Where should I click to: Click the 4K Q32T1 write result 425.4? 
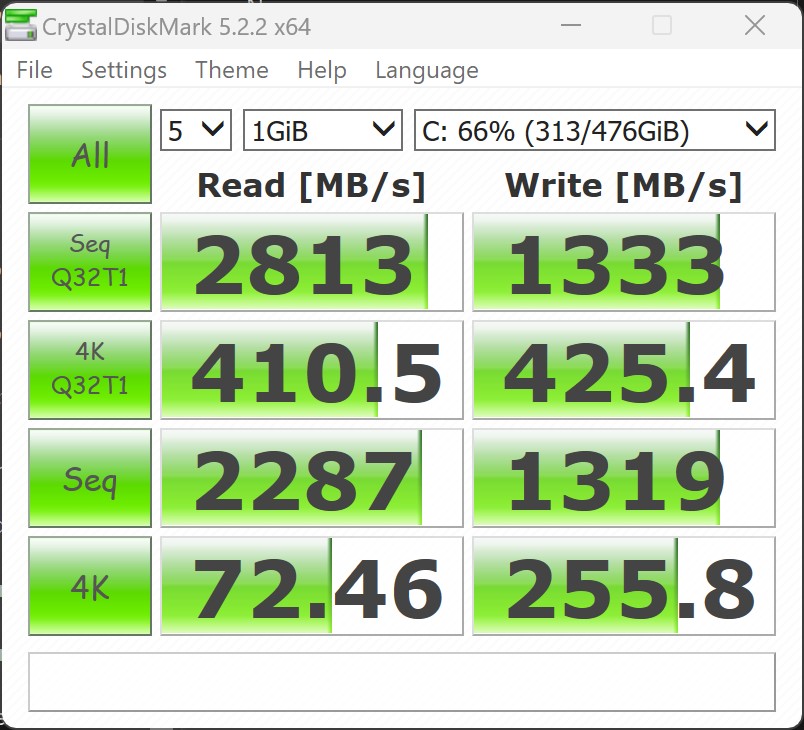click(x=624, y=370)
